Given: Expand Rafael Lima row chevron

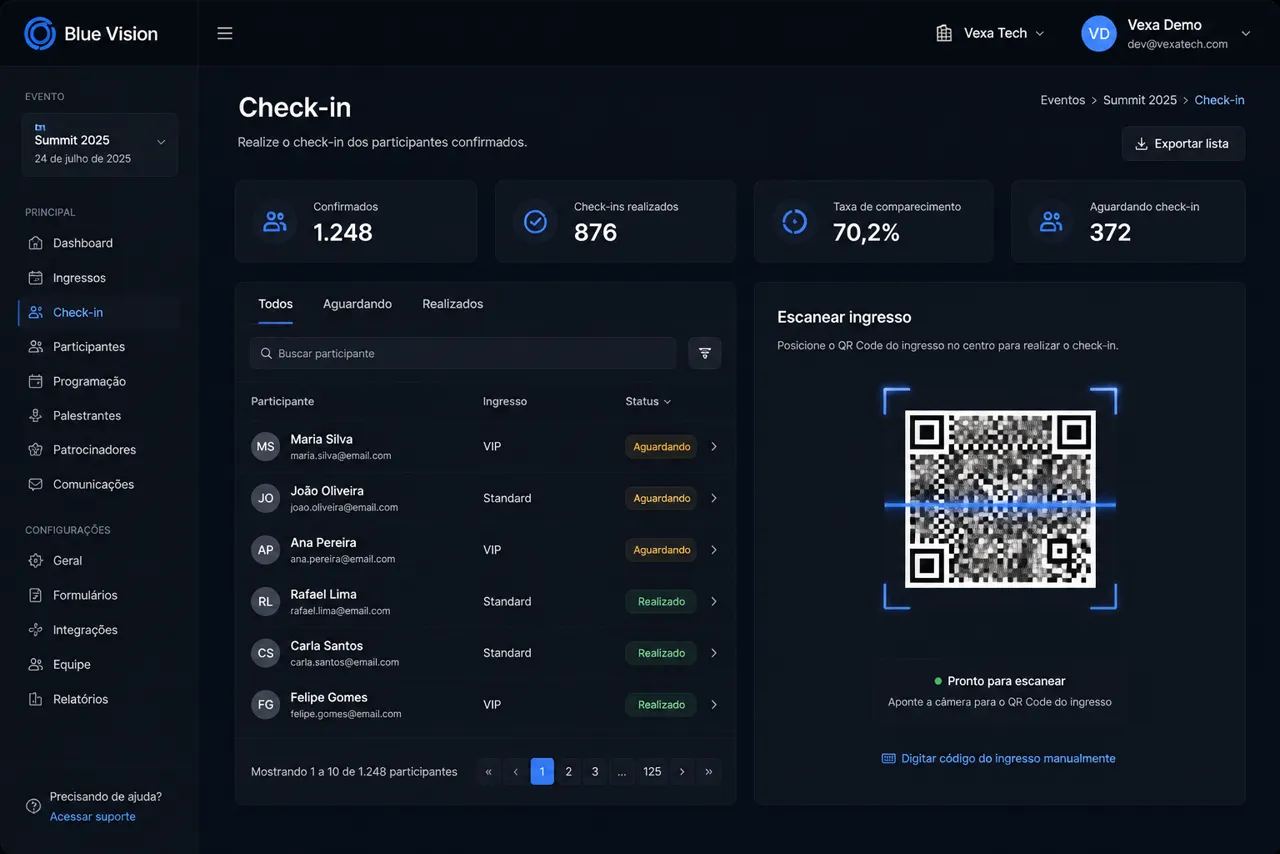Looking at the screenshot, I should 714,602.
